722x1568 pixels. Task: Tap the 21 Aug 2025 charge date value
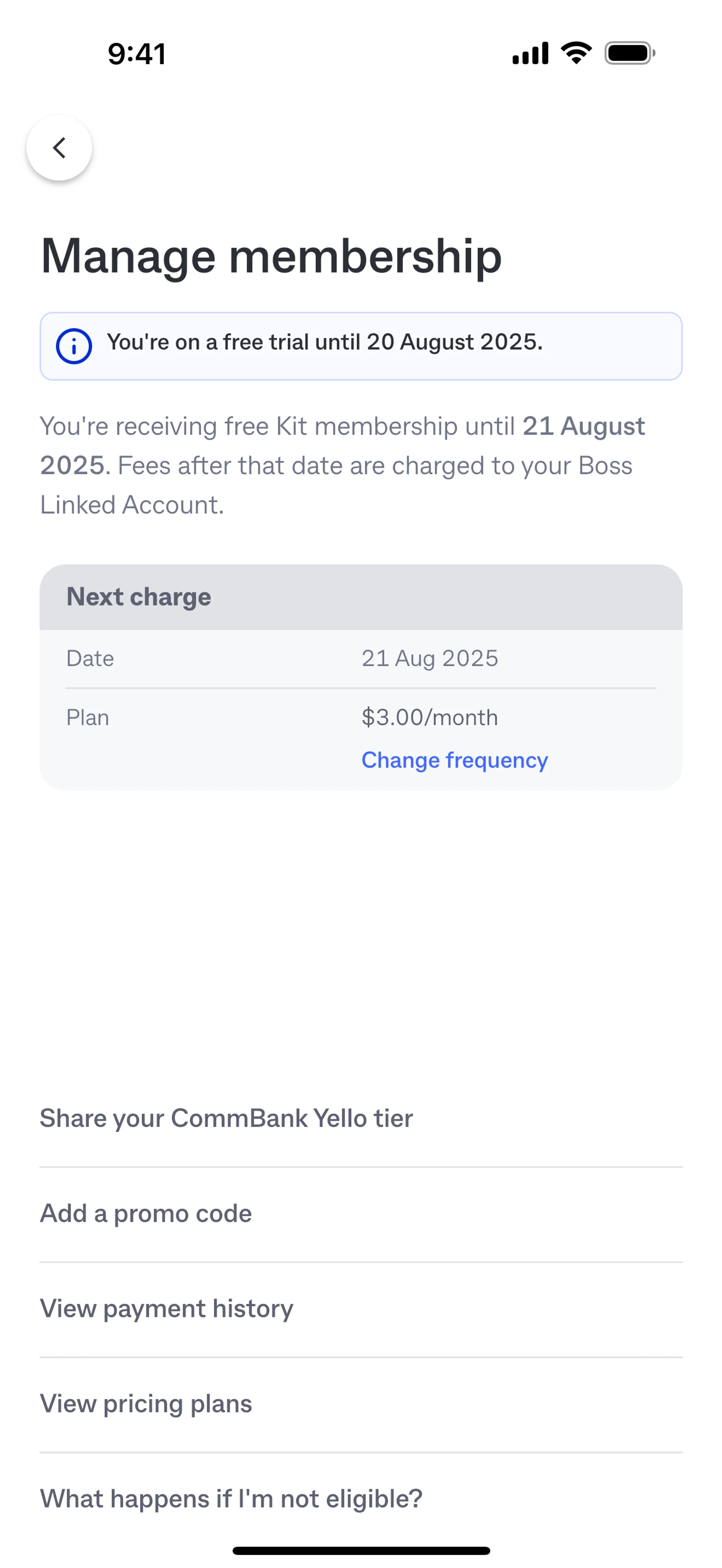click(x=430, y=658)
